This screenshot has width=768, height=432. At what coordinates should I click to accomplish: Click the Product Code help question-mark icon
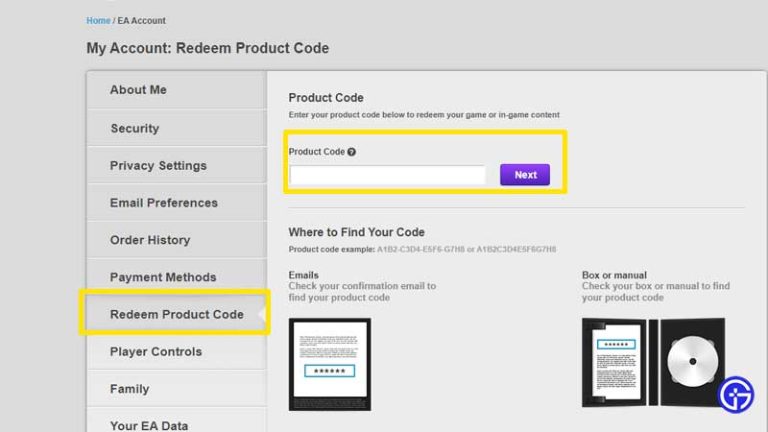tap(352, 152)
